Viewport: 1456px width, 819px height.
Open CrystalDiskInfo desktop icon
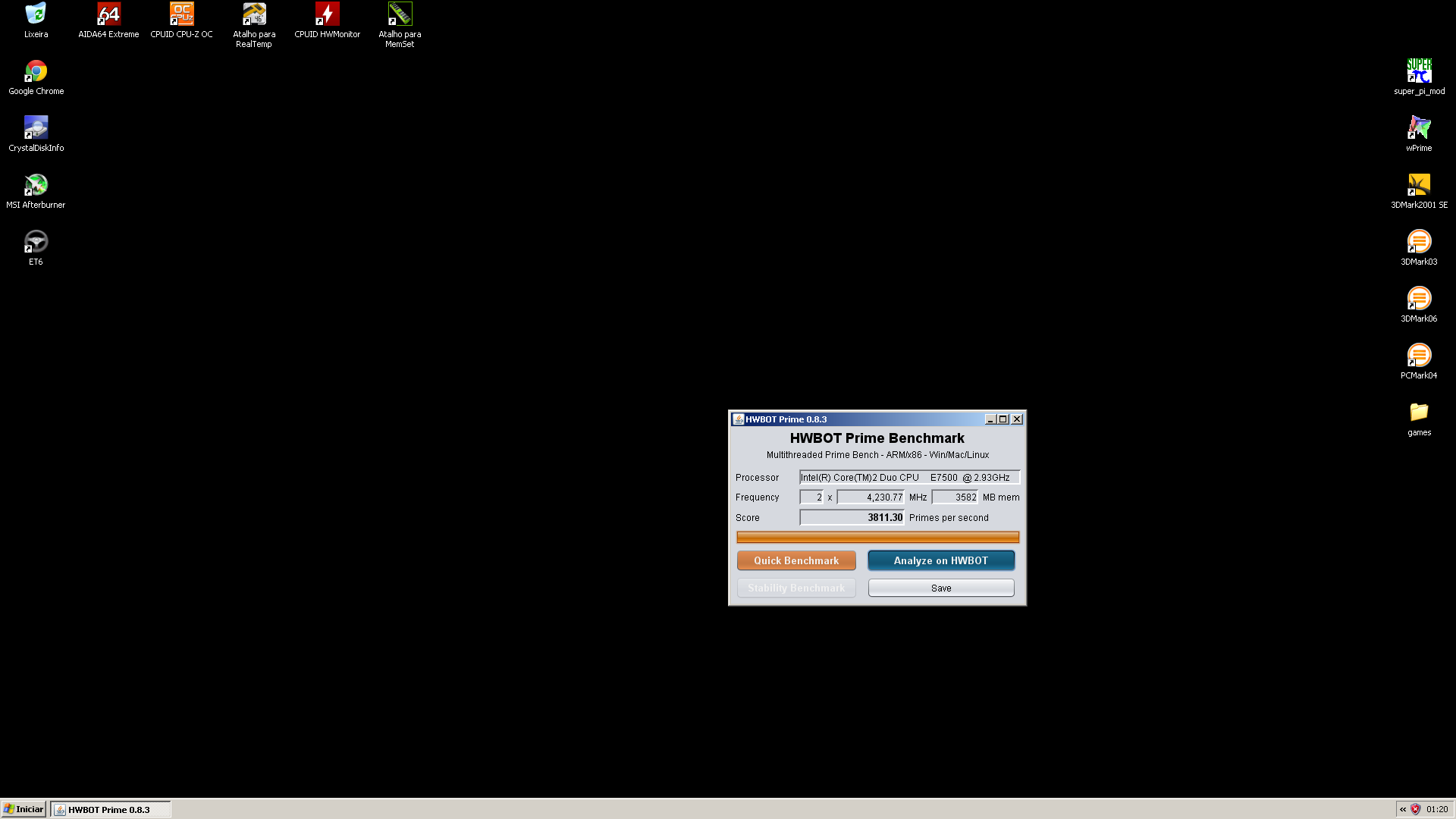[36, 127]
